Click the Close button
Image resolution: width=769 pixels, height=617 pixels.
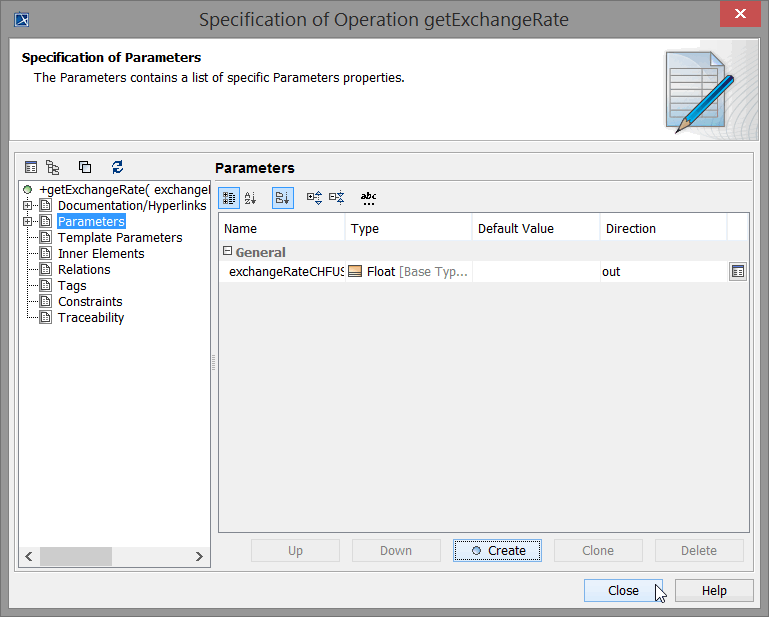click(623, 591)
